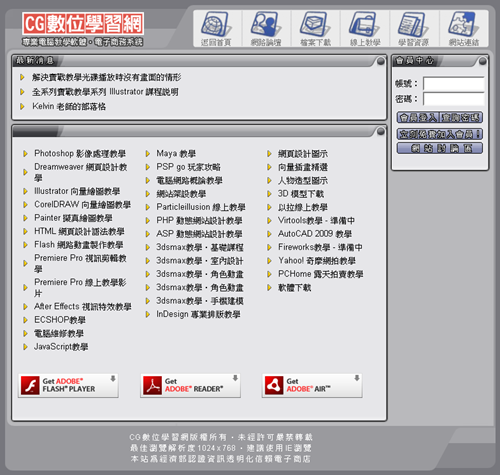Click the 會員登入 login button
This screenshot has height=475, width=500.
tap(418, 117)
